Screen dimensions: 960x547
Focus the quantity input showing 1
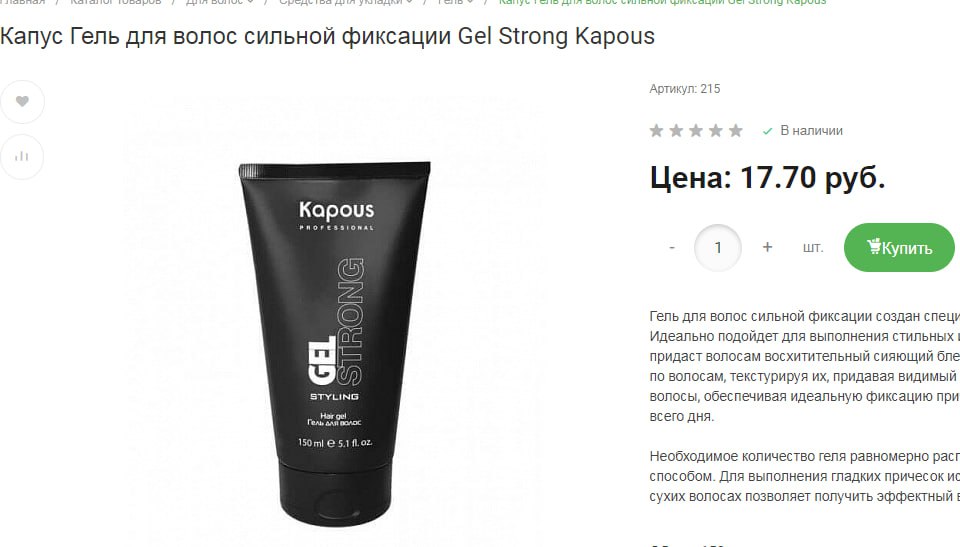pos(718,247)
